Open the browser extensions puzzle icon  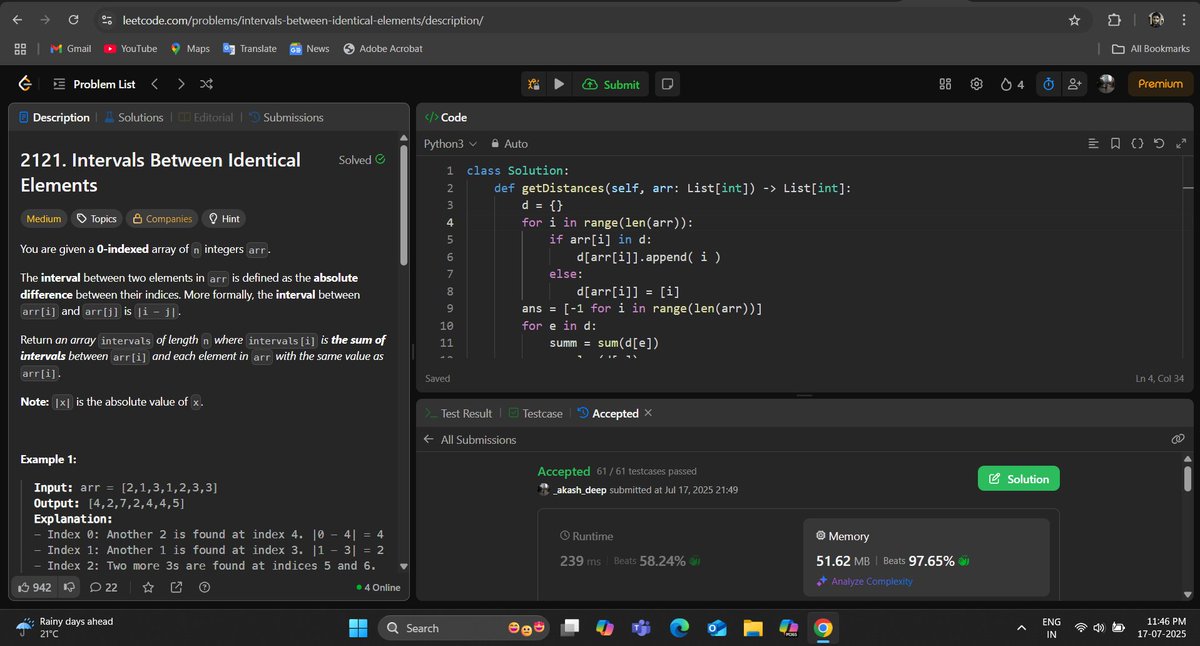[1115, 20]
